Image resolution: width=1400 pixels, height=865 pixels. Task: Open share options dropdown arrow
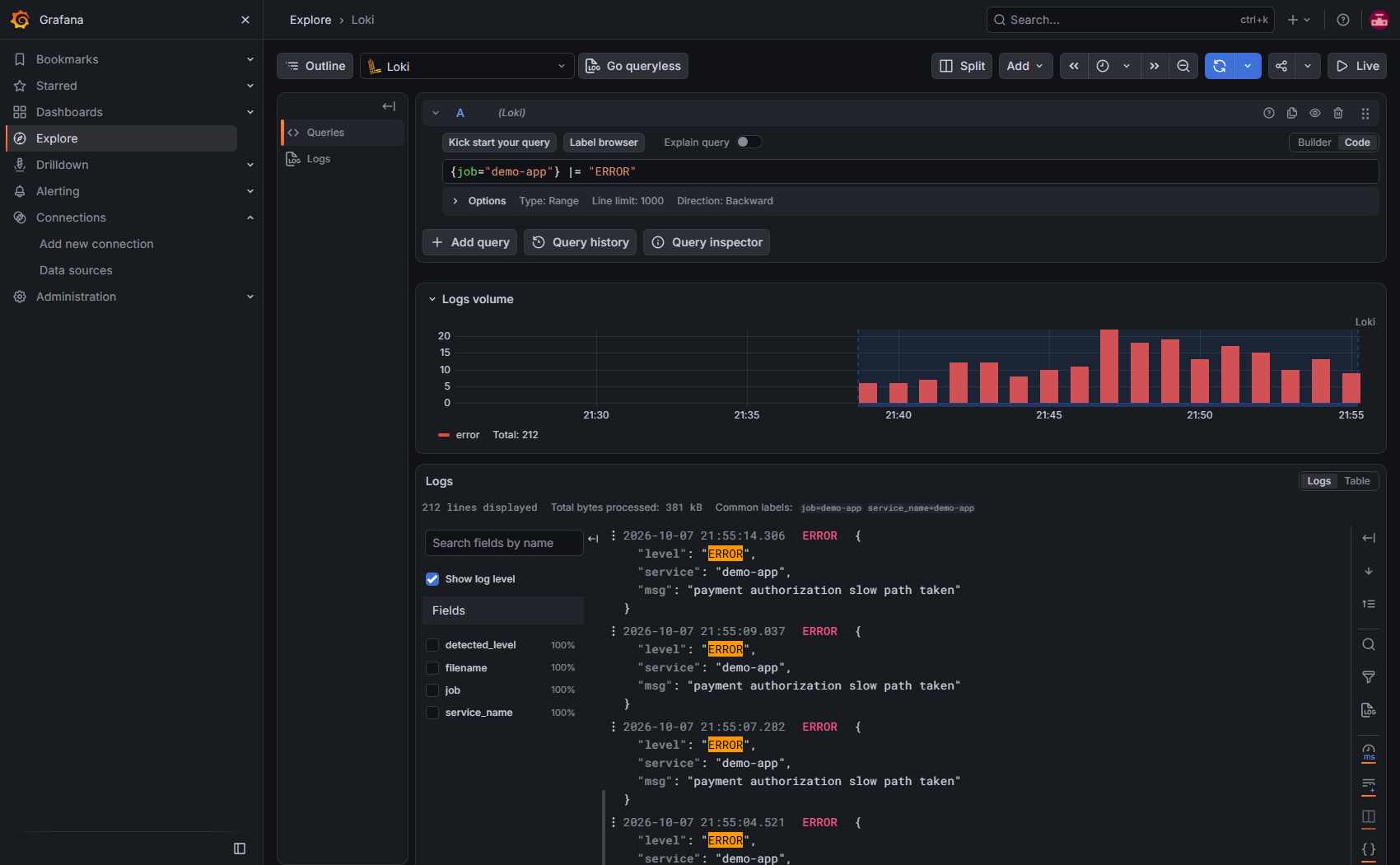1308,66
